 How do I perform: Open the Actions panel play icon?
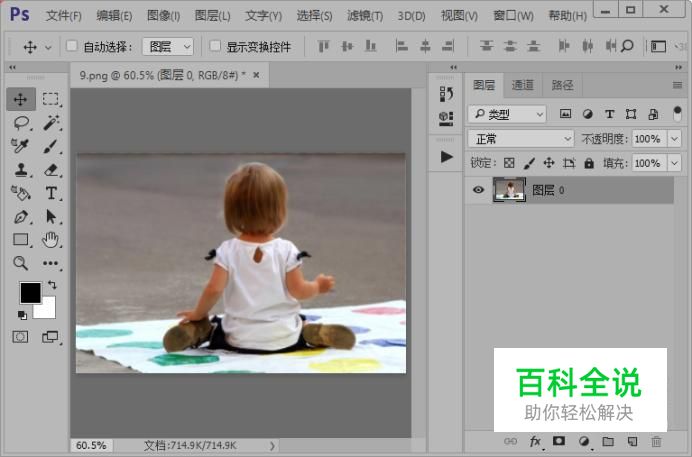[446, 157]
